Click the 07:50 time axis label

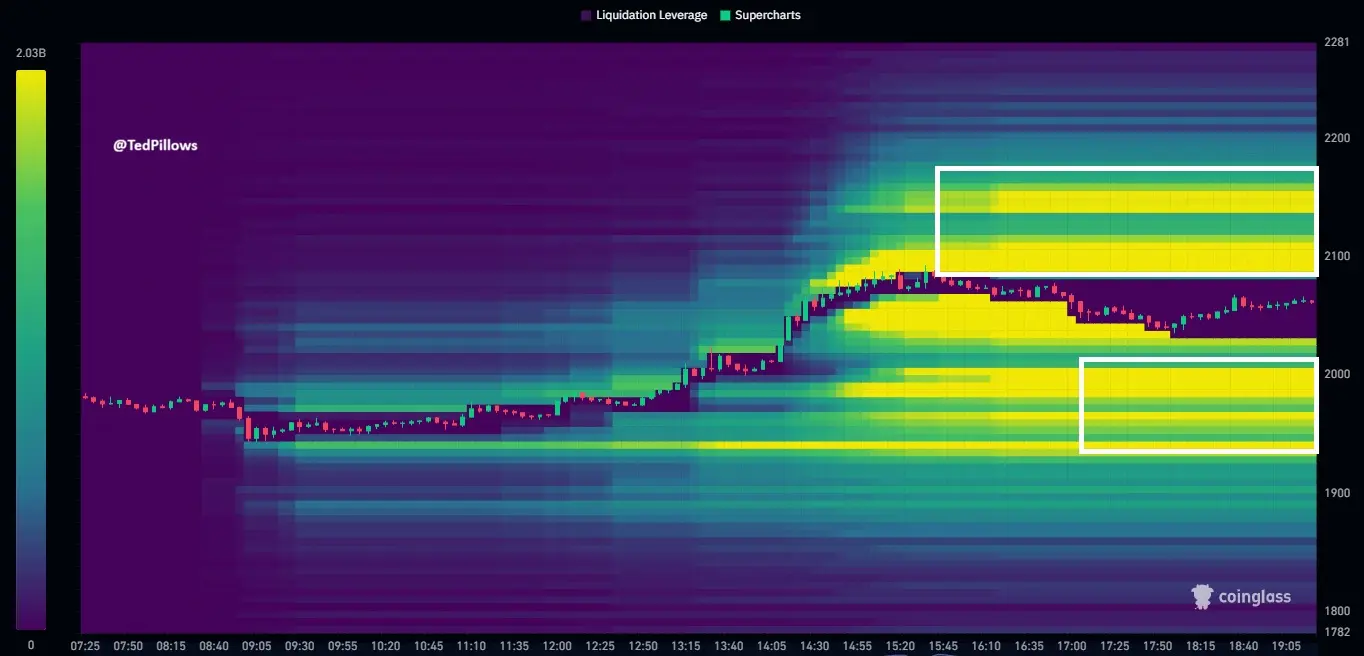(x=129, y=646)
